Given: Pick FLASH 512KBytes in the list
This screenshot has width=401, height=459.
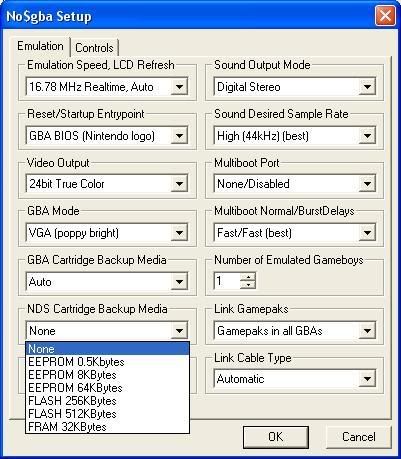Looking at the screenshot, I should coord(107,414).
